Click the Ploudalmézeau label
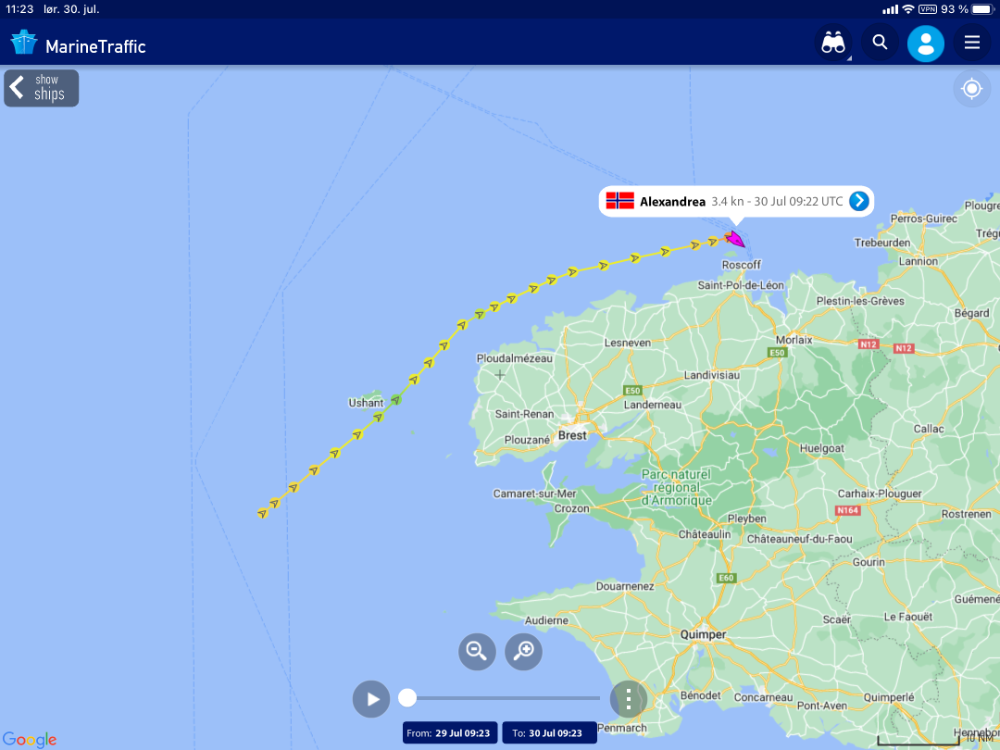This screenshot has width=1000, height=750. pyautogui.click(x=514, y=358)
